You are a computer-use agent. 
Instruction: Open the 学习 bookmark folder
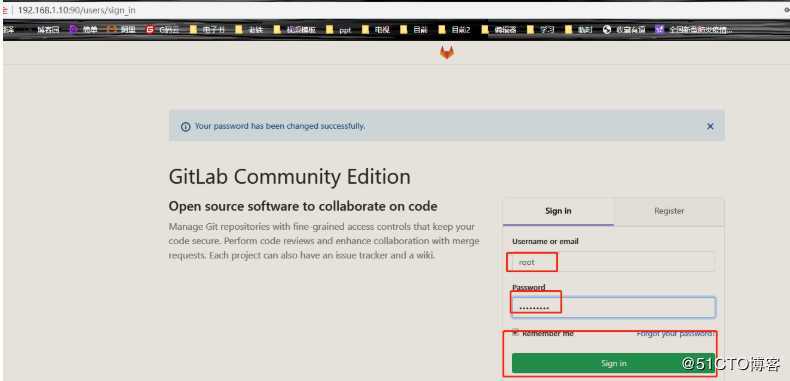click(541, 30)
